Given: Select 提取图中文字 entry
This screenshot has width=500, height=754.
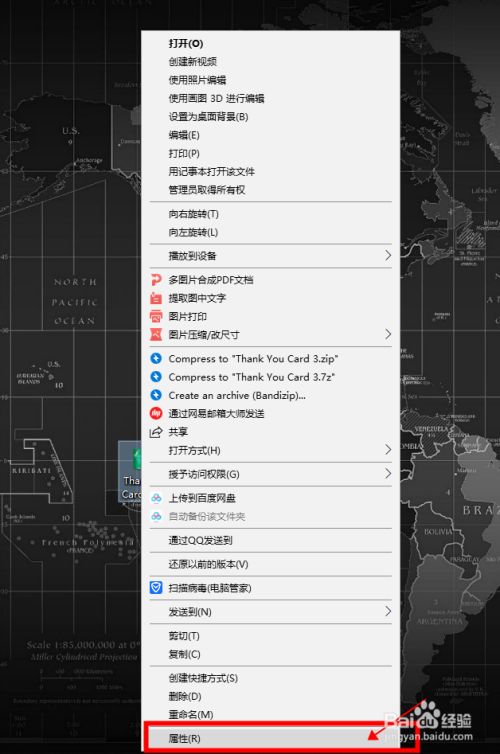Looking at the screenshot, I should [271, 298].
